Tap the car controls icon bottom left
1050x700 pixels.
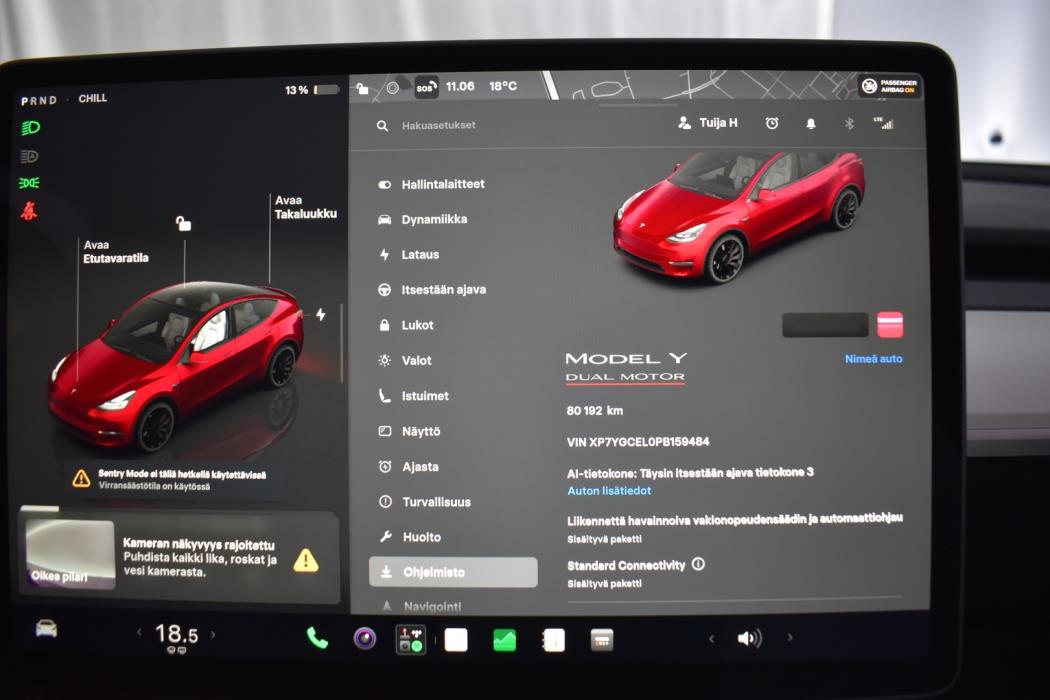pyautogui.click(x=46, y=628)
